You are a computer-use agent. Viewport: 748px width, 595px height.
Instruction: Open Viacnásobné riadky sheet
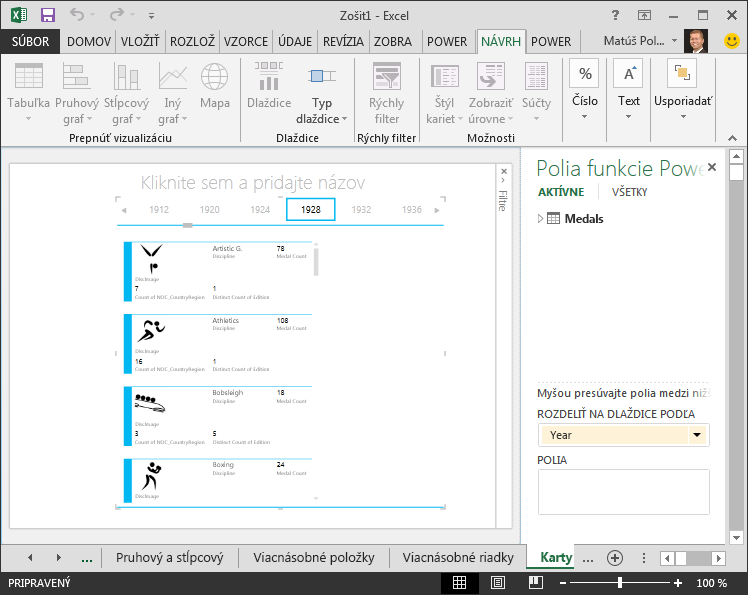[x=458, y=557]
